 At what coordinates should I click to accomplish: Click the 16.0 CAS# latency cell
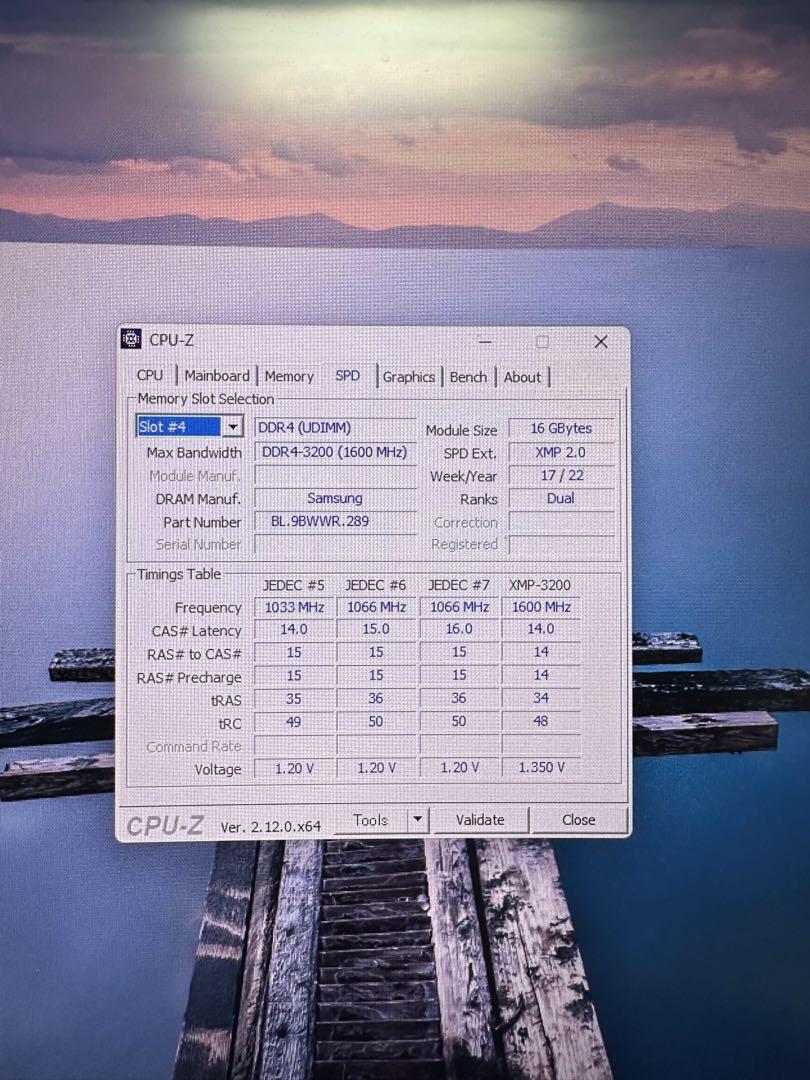tap(459, 629)
